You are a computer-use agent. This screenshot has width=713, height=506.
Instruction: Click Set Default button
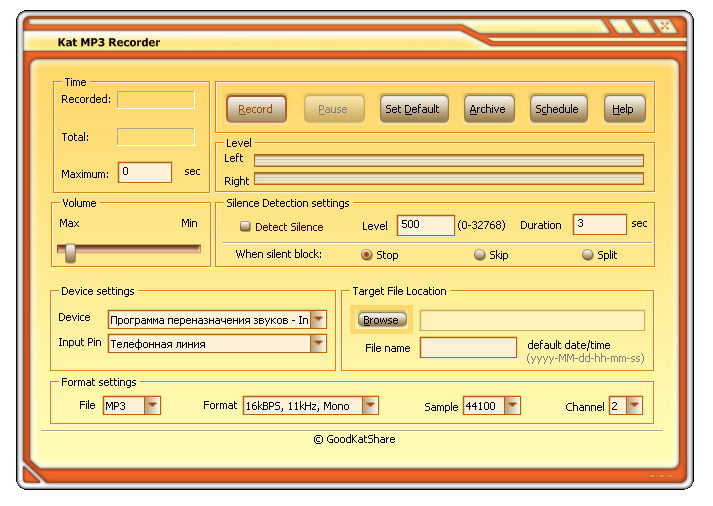(x=413, y=109)
